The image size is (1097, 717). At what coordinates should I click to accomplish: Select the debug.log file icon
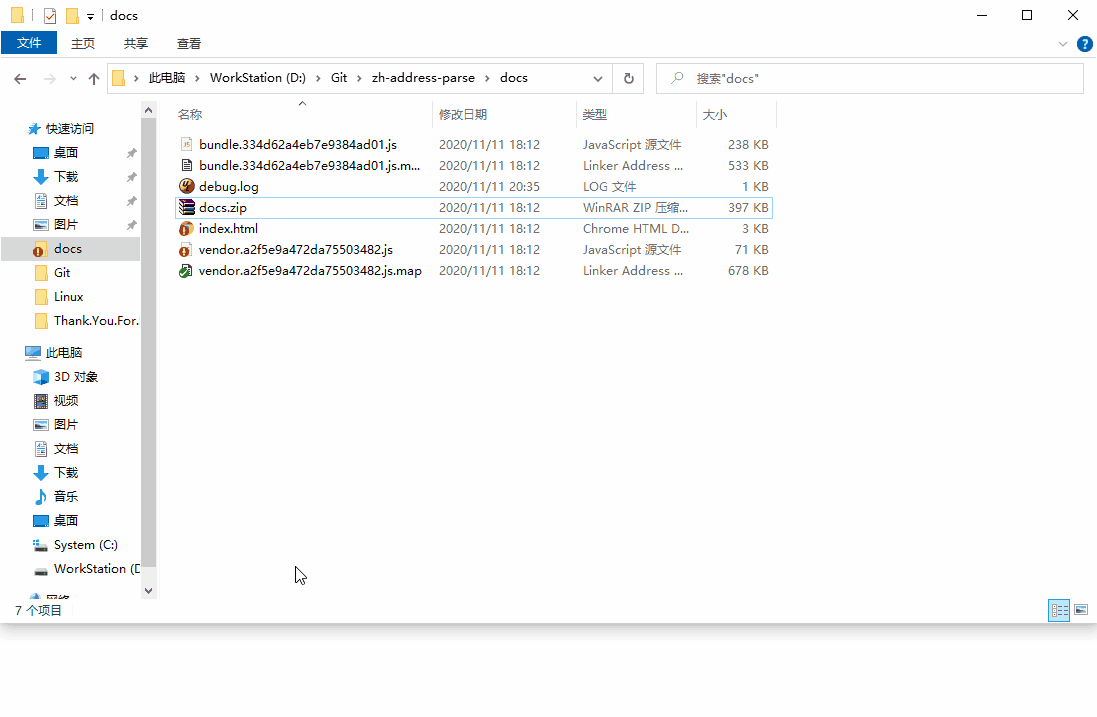[x=186, y=186]
